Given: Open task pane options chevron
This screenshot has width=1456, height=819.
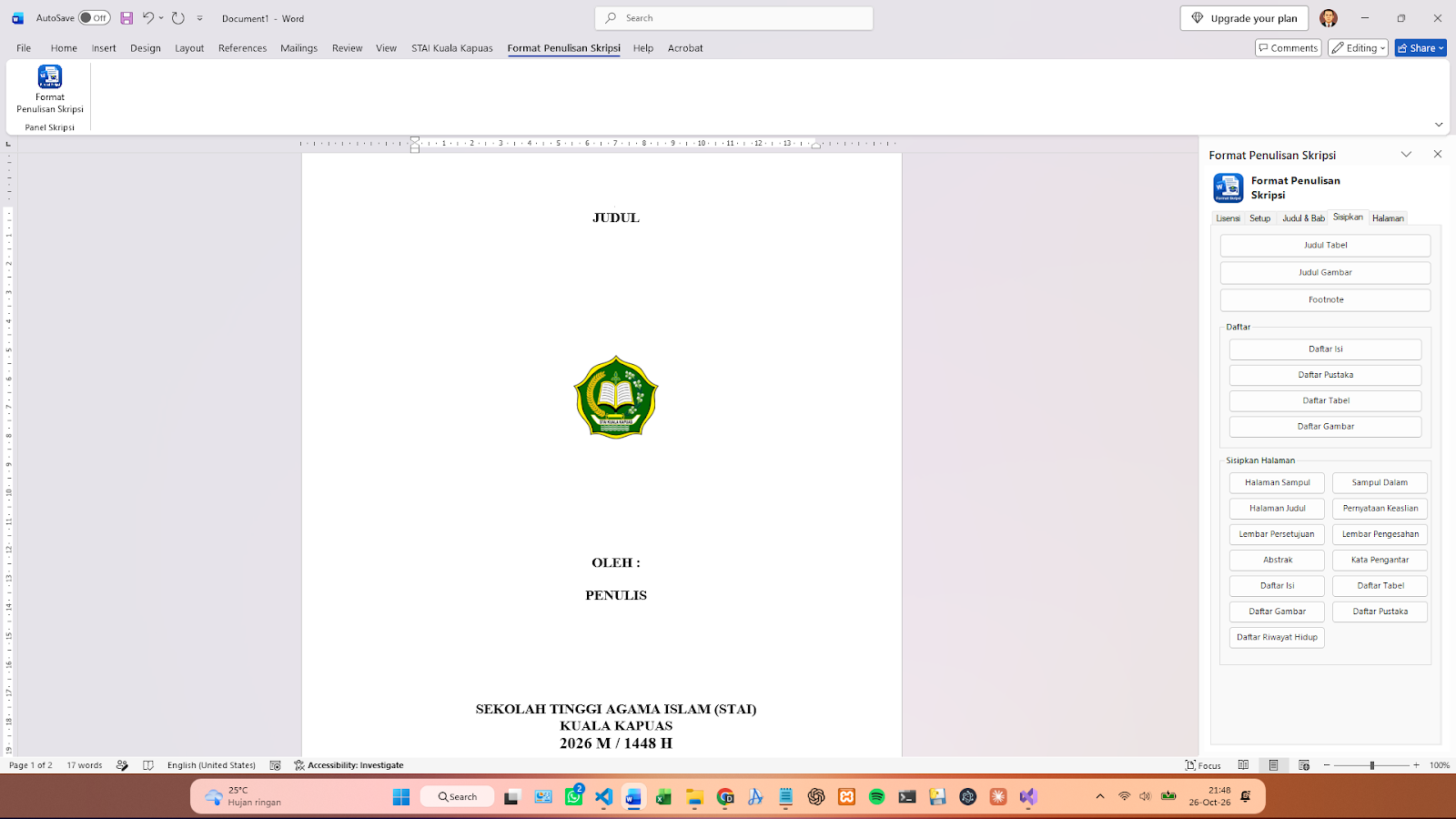Looking at the screenshot, I should click(1406, 155).
